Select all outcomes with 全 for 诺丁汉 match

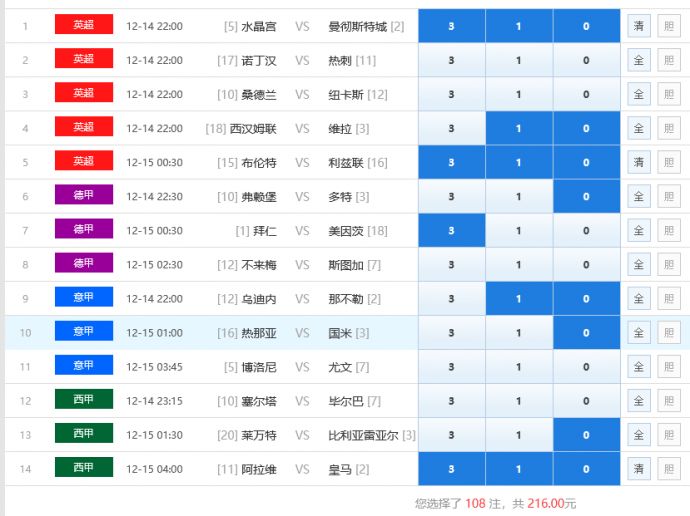click(x=638, y=60)
